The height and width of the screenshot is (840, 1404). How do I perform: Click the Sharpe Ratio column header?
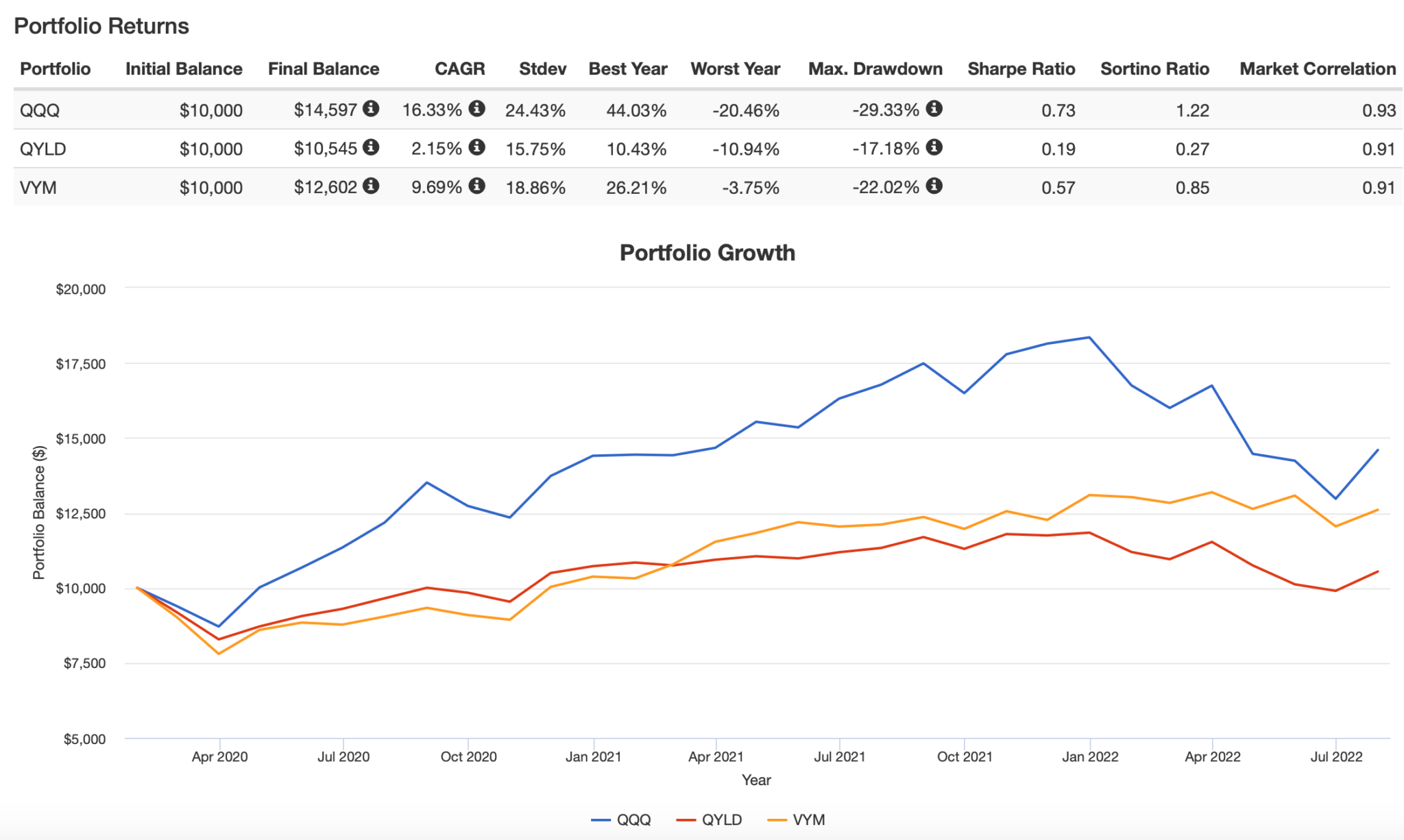coord(1021,69)
